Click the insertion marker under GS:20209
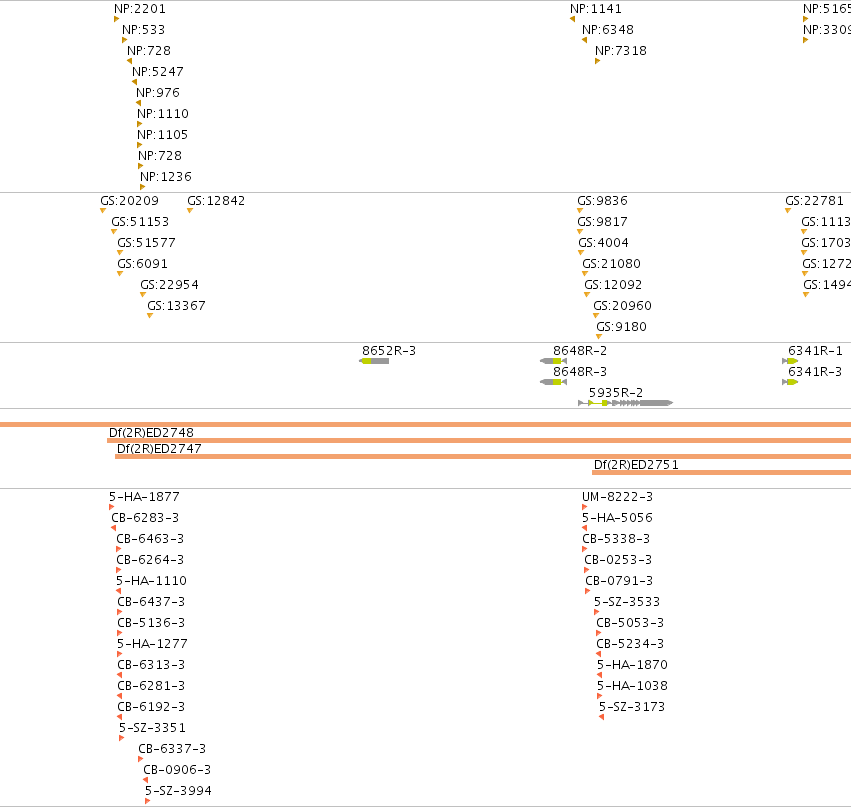 coord(103,211)
